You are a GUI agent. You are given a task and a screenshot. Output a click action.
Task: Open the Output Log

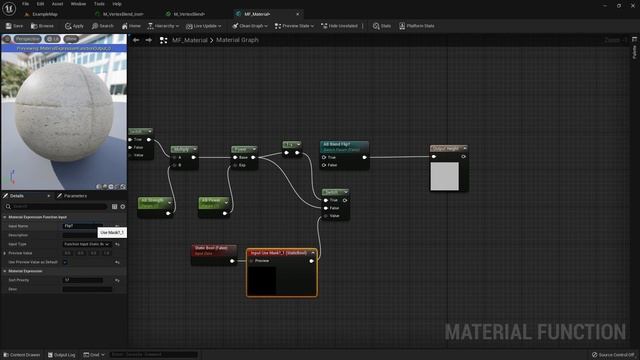62,355
